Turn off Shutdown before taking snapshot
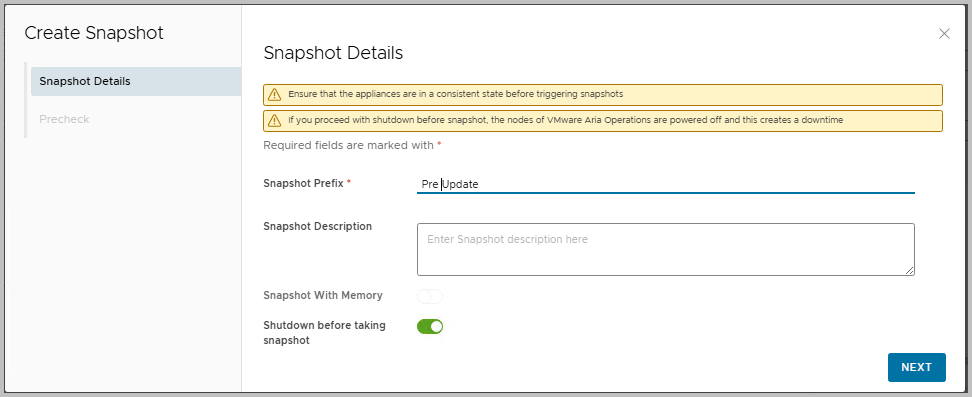The width and height of the screenshot is (972, 397). (430, 326)
